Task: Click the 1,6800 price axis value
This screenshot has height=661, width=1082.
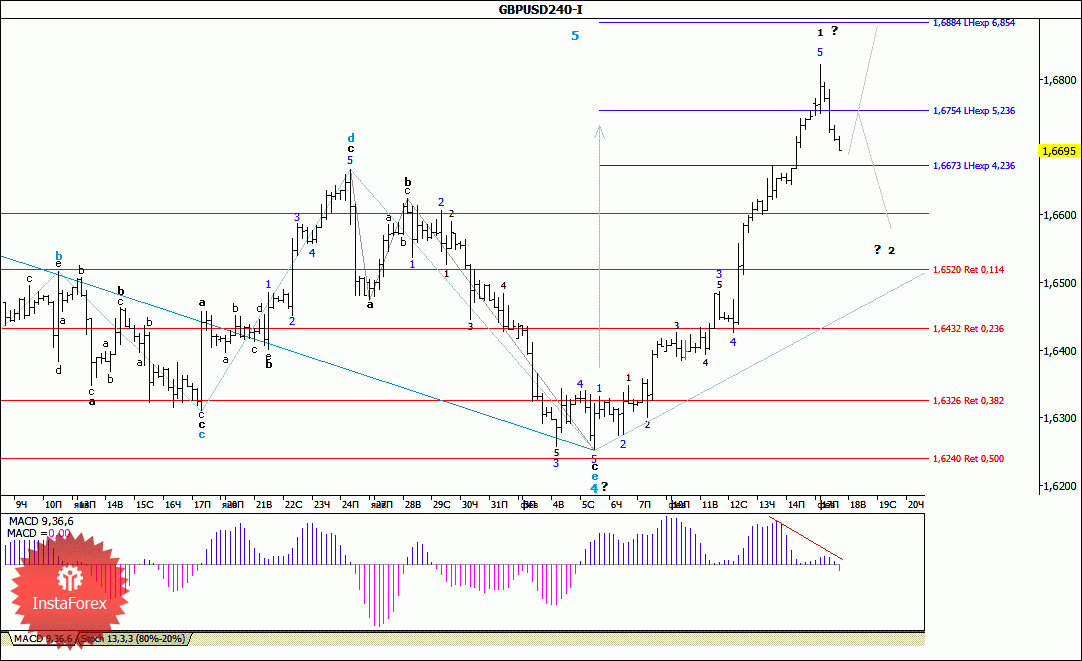Action: (x=1059, y=80)
